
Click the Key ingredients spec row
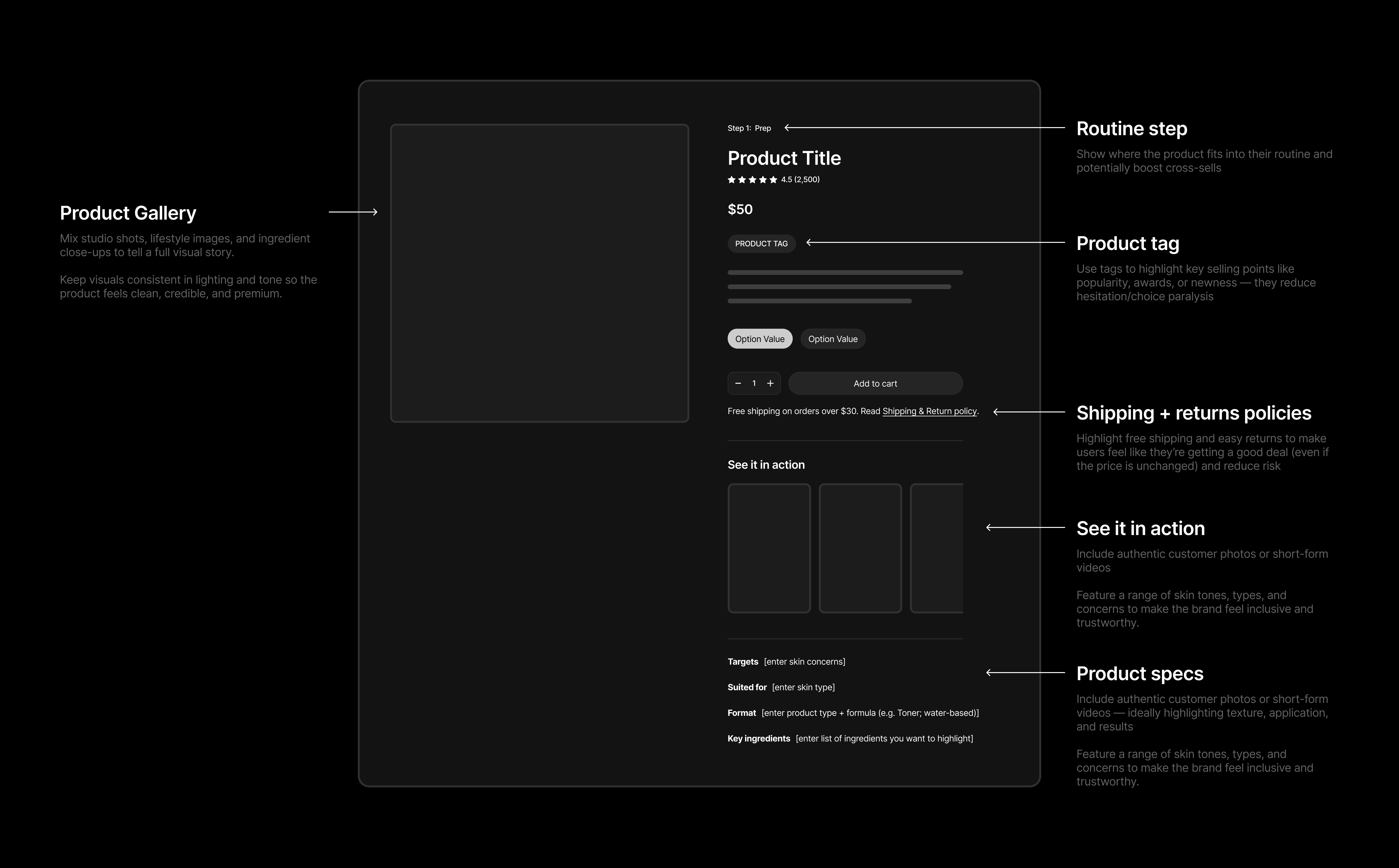coord(849,738)
